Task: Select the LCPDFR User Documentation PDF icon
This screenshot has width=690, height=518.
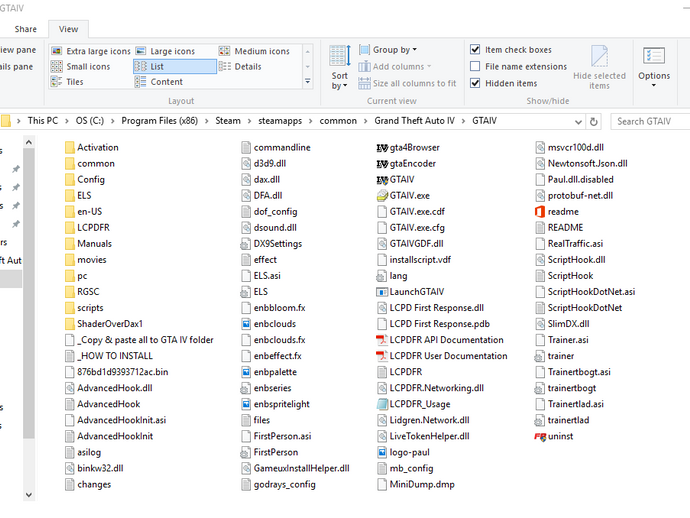Action: [382, 356]
